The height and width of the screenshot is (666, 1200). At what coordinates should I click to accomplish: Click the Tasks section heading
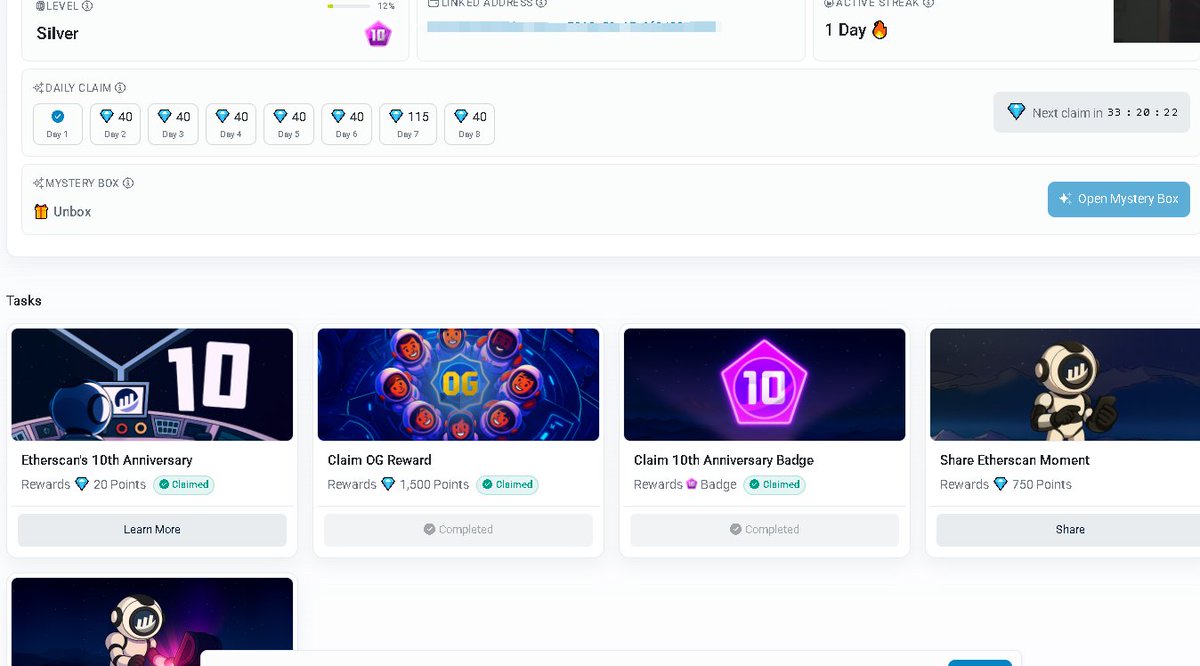coord(24,300)
